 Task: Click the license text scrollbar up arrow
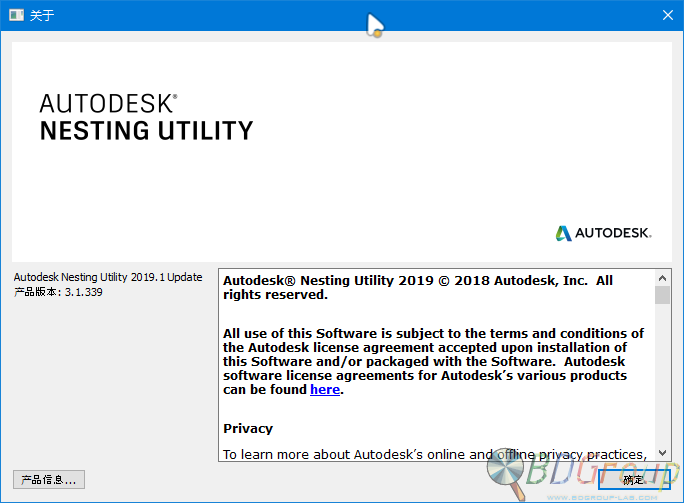(x=662, y=278)
